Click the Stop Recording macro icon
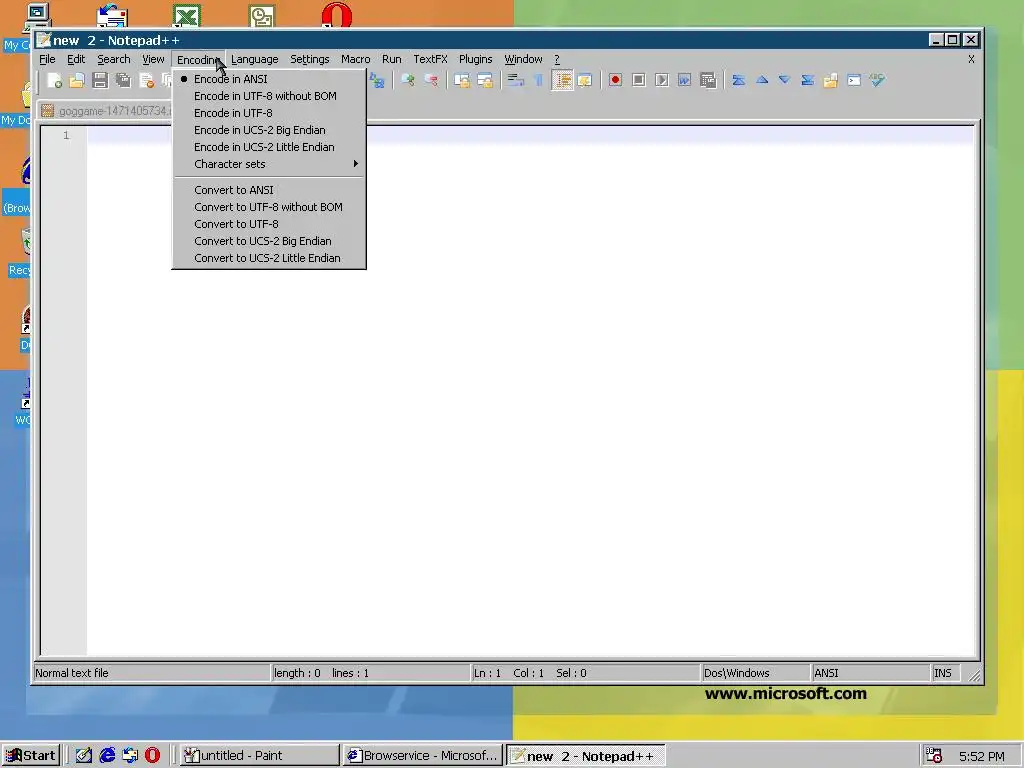This screenshot has width=1024, height=768. pos(639,80)
